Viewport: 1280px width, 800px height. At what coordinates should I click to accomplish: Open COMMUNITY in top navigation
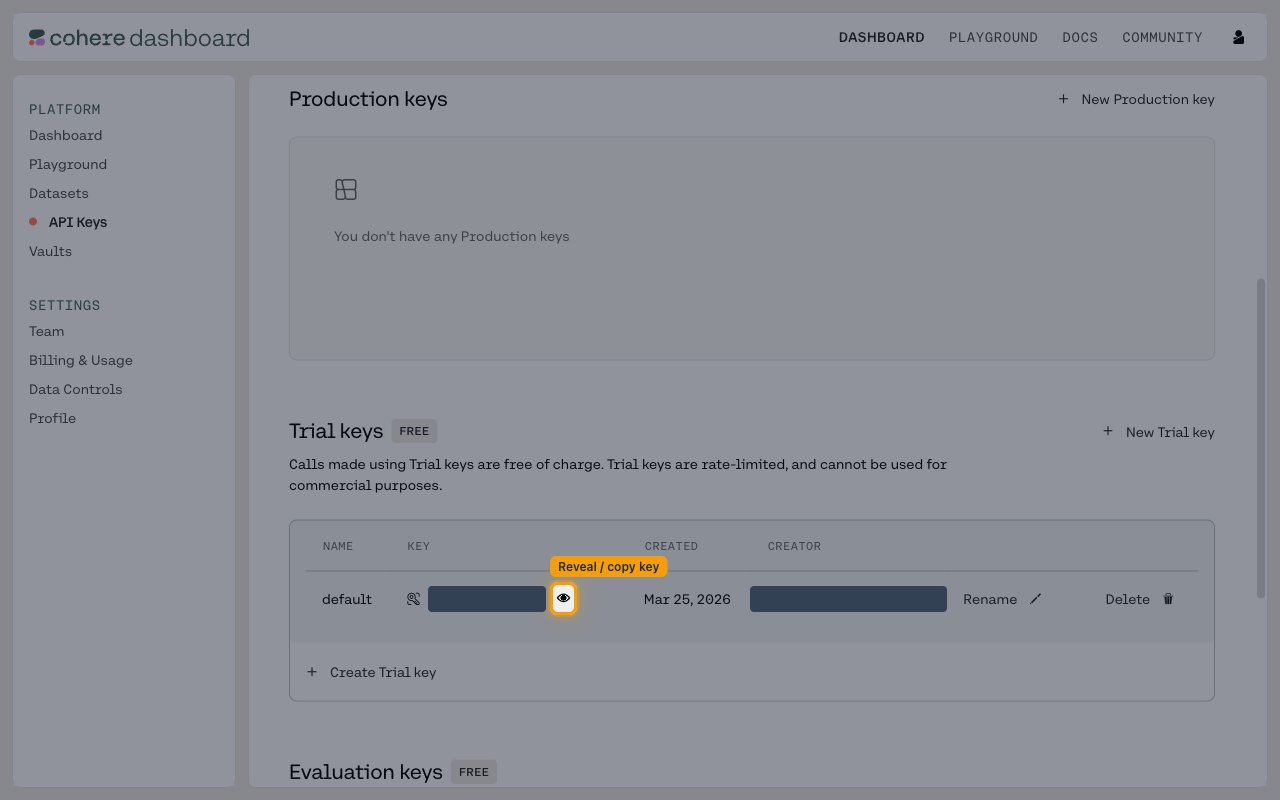click(1162, 37)
